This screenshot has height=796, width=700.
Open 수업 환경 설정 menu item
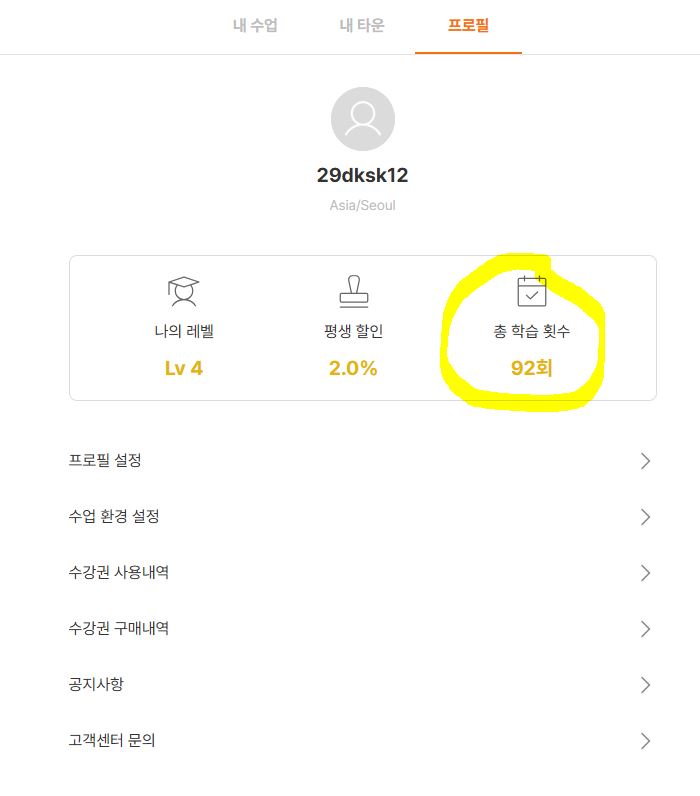click(x=114, y=517)
